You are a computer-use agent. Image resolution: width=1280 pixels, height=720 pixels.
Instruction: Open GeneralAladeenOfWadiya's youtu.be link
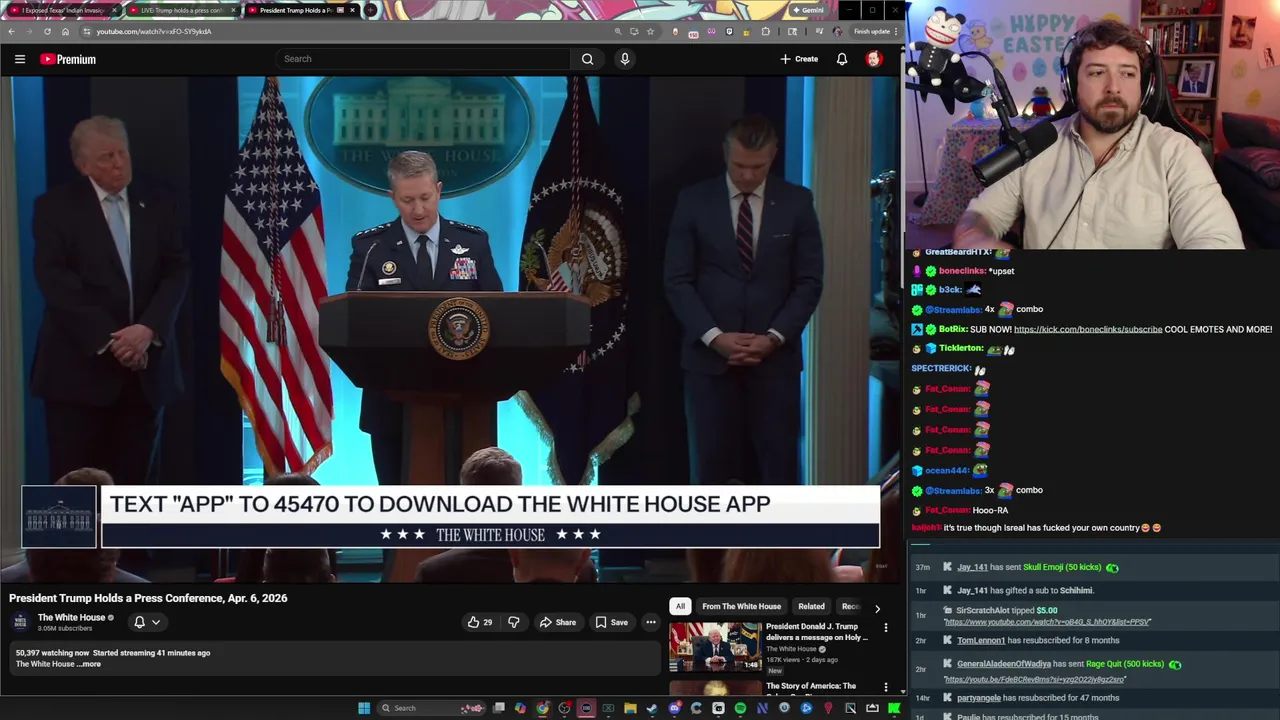1035,679
